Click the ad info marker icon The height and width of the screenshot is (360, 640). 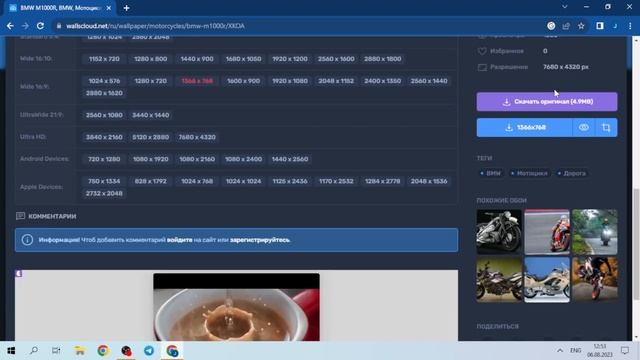[x=19, y=273]
